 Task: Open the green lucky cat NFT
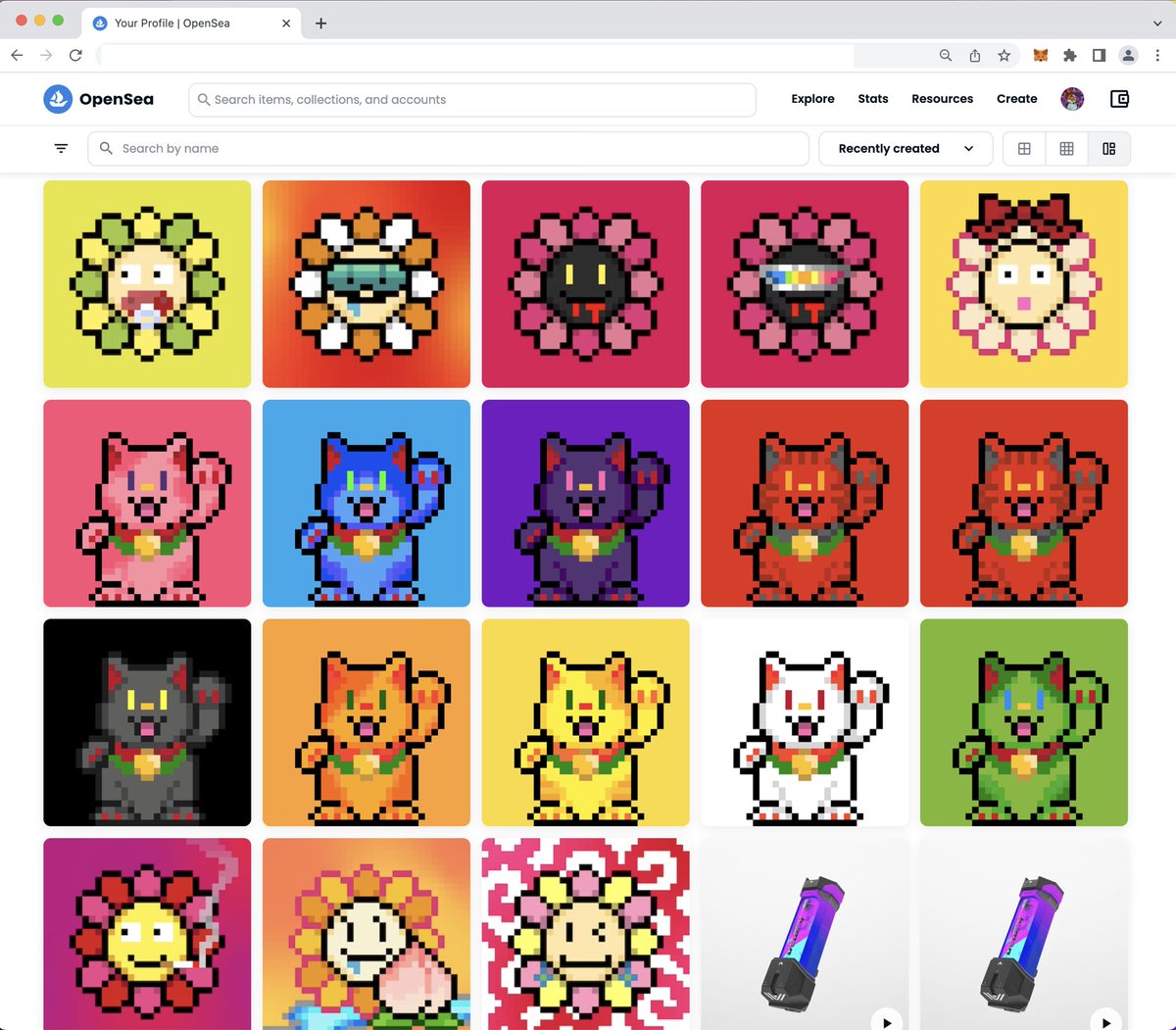(x=1024, y=722)
